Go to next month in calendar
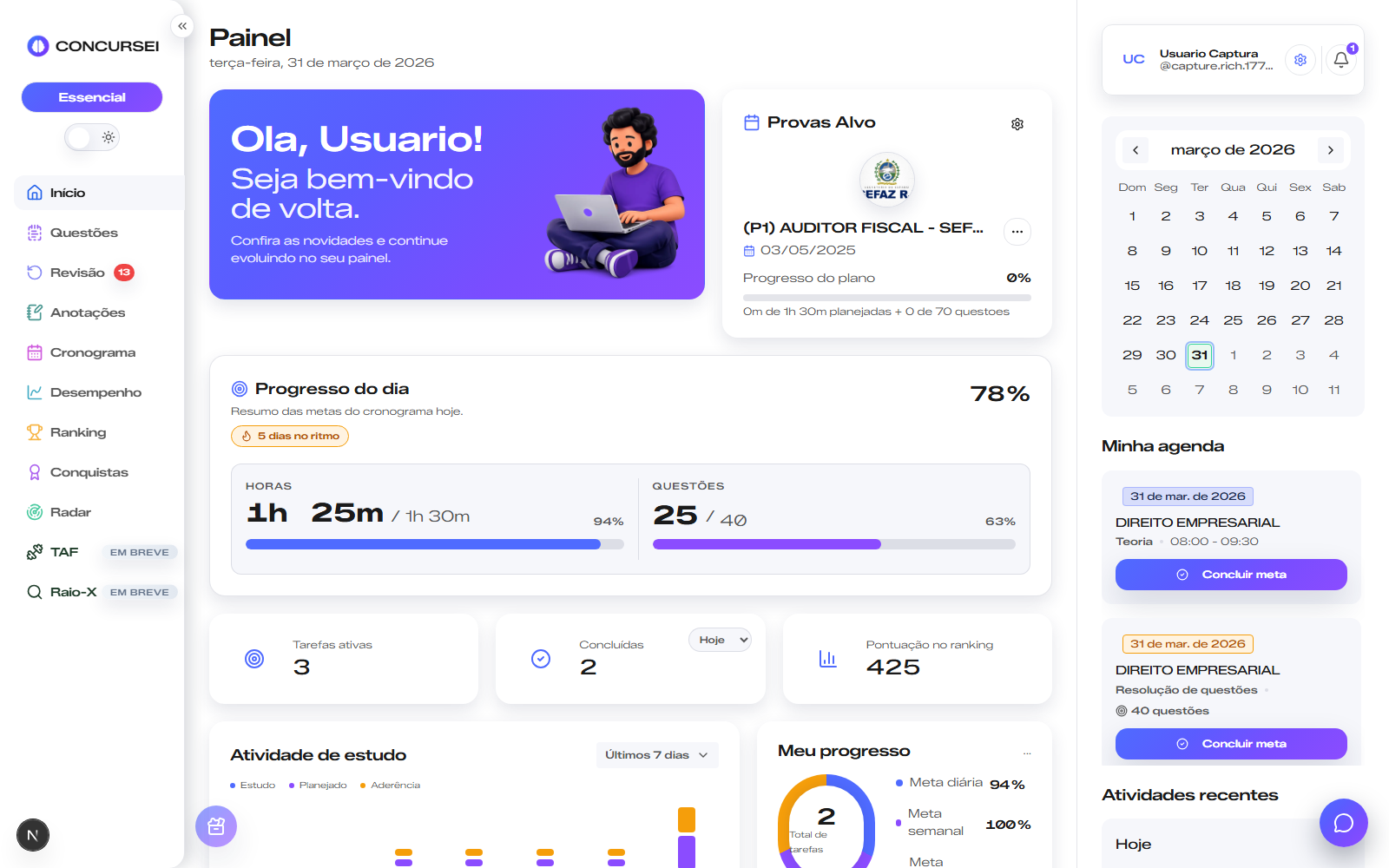This screenshot has width=1389, height=868. [1330, 150]
